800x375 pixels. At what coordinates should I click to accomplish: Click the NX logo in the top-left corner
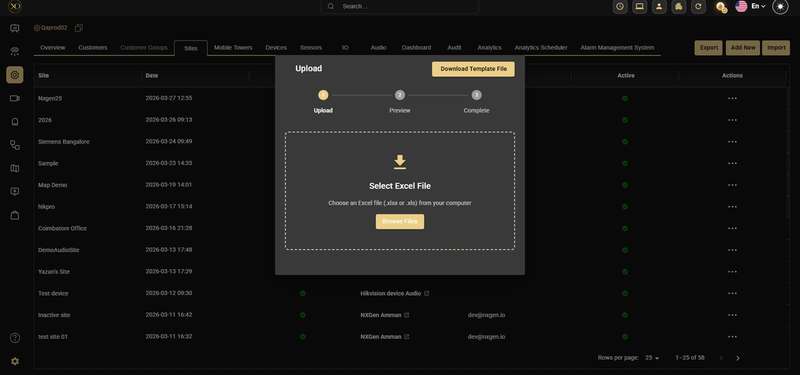coord(14,7)
